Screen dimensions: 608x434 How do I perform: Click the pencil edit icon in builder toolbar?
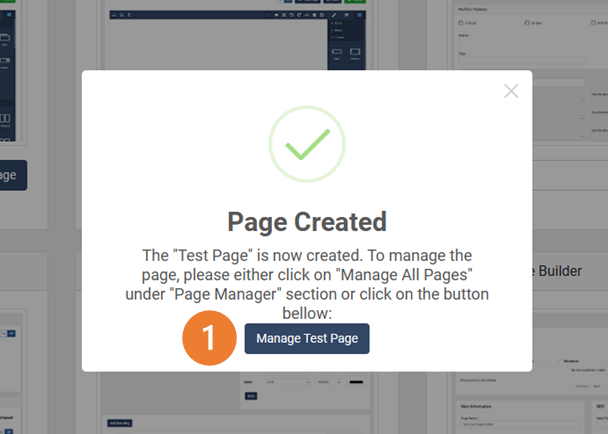[335, 15]
